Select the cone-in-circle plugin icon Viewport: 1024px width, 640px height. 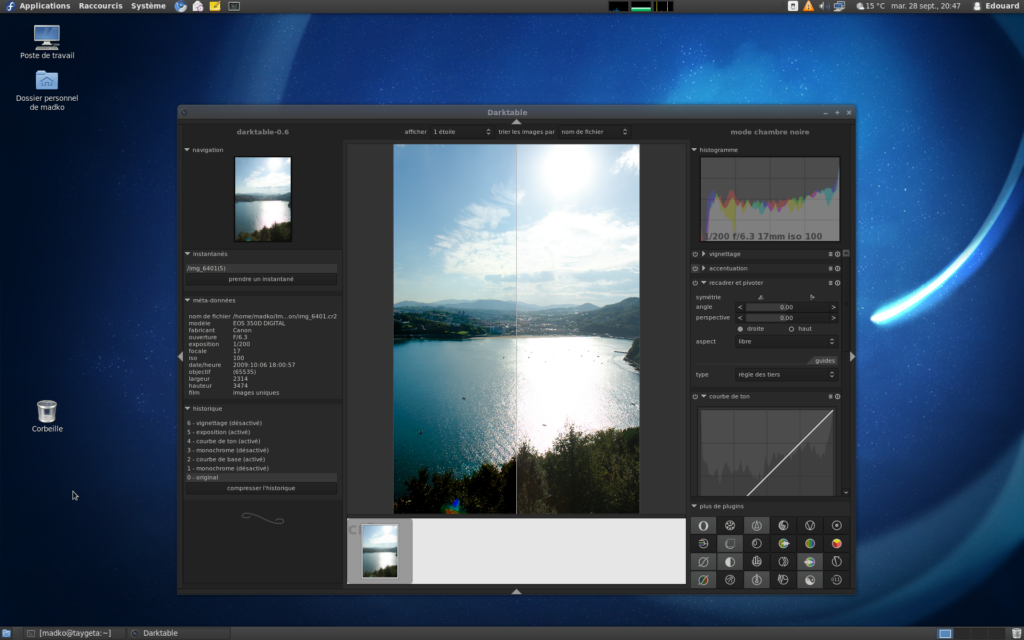click(756, 525)
